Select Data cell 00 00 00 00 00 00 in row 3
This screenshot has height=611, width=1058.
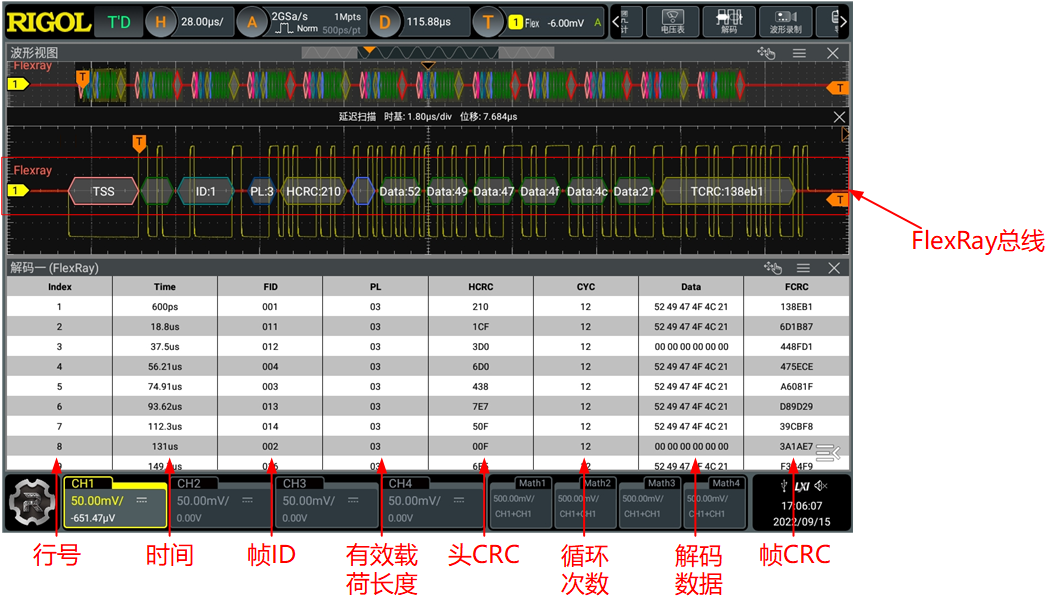[x=691, y=347]
